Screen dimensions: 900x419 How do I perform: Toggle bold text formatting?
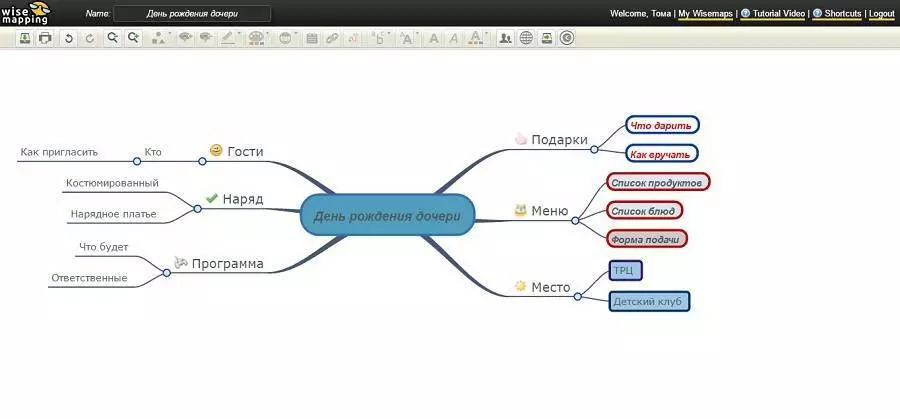pyautogui.click(x=433, y=38)
